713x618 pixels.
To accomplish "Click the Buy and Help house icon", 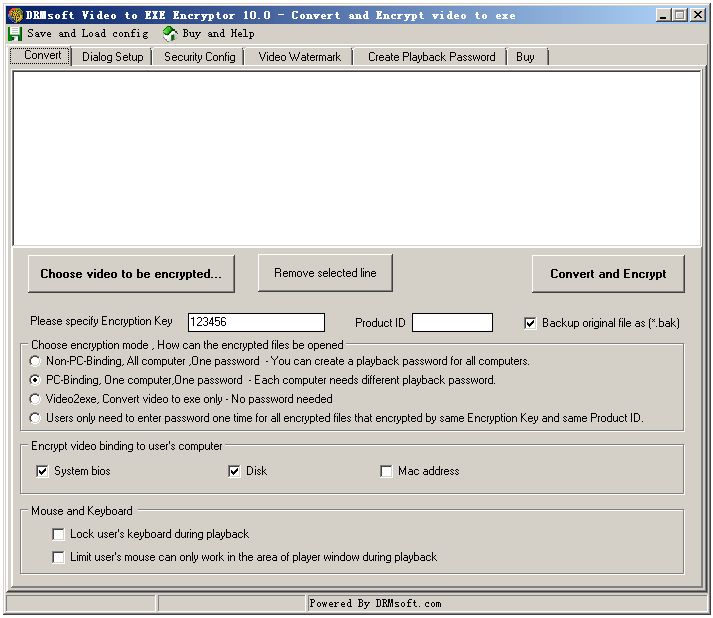I will click(170, 34).
